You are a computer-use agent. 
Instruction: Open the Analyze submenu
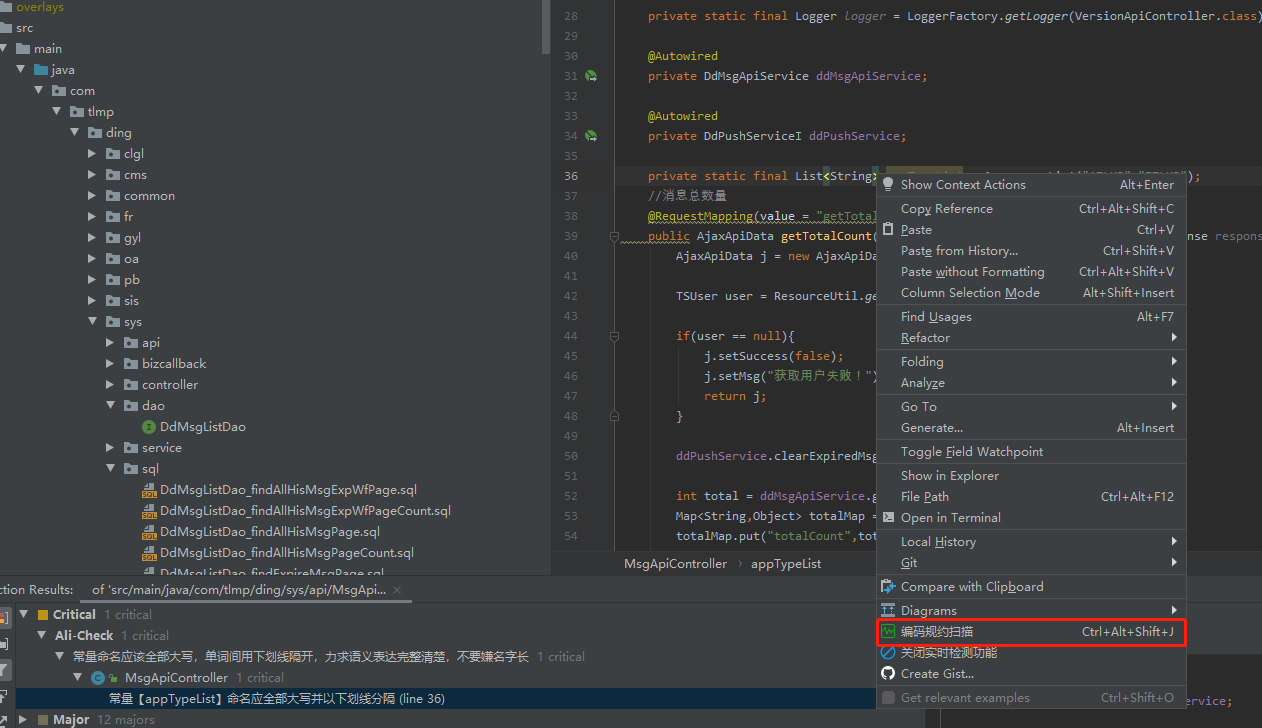click(1031, 383)
